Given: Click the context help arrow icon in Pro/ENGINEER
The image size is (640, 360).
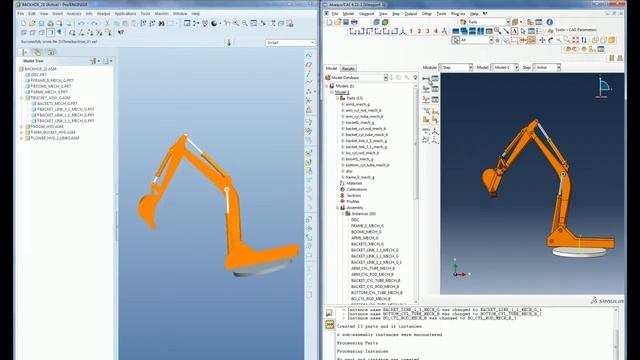Looking at the screenshot, I should [121, 32].
